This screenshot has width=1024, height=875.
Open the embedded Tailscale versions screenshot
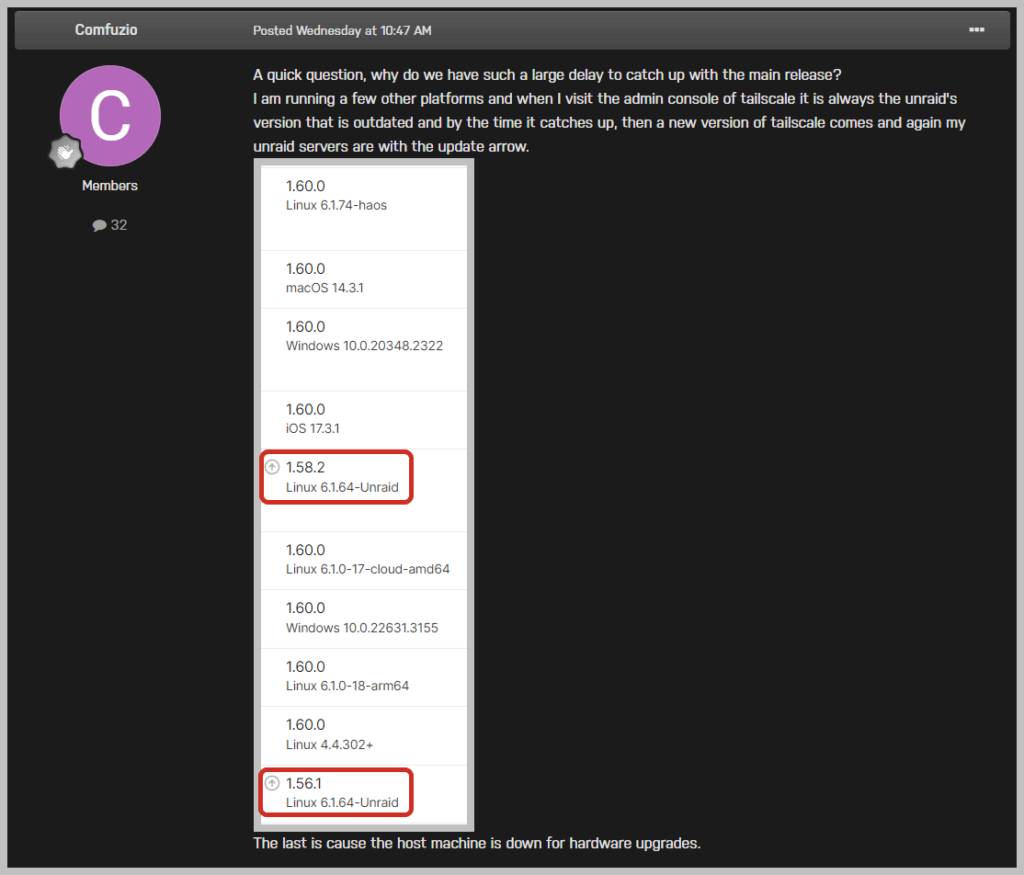coord(364,495)
